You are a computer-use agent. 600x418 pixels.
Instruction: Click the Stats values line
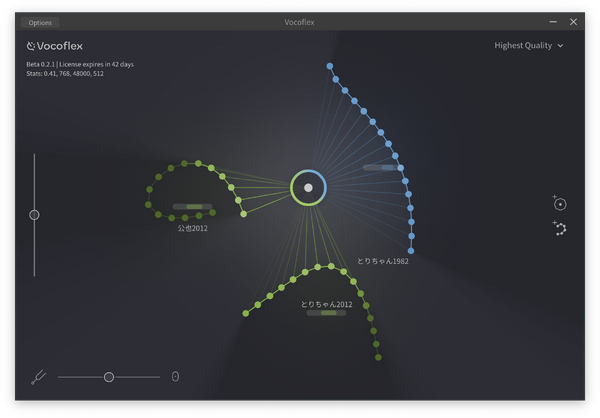coord(65,73)
